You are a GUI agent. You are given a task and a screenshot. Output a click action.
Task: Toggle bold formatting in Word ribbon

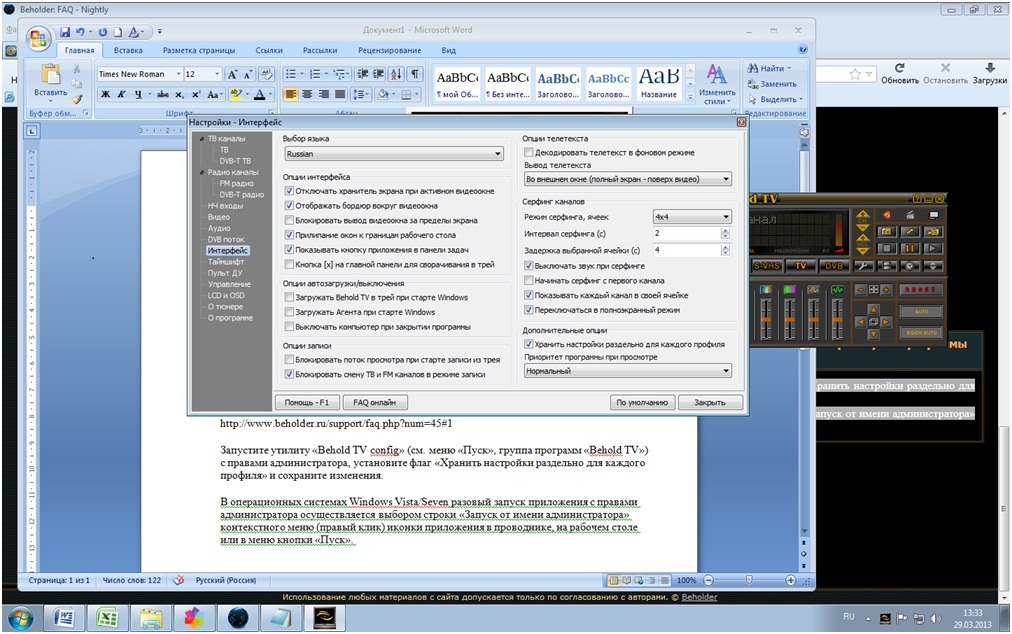[105, 95]
